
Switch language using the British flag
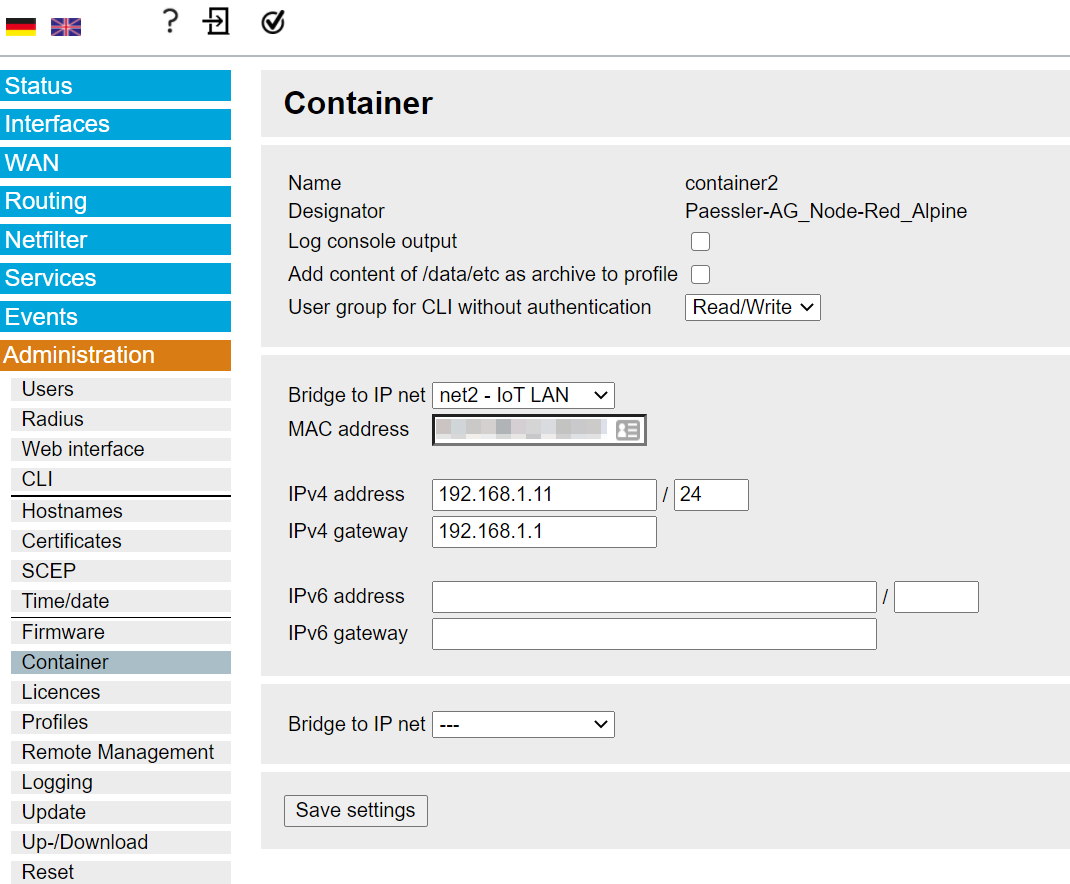point(66,27)
